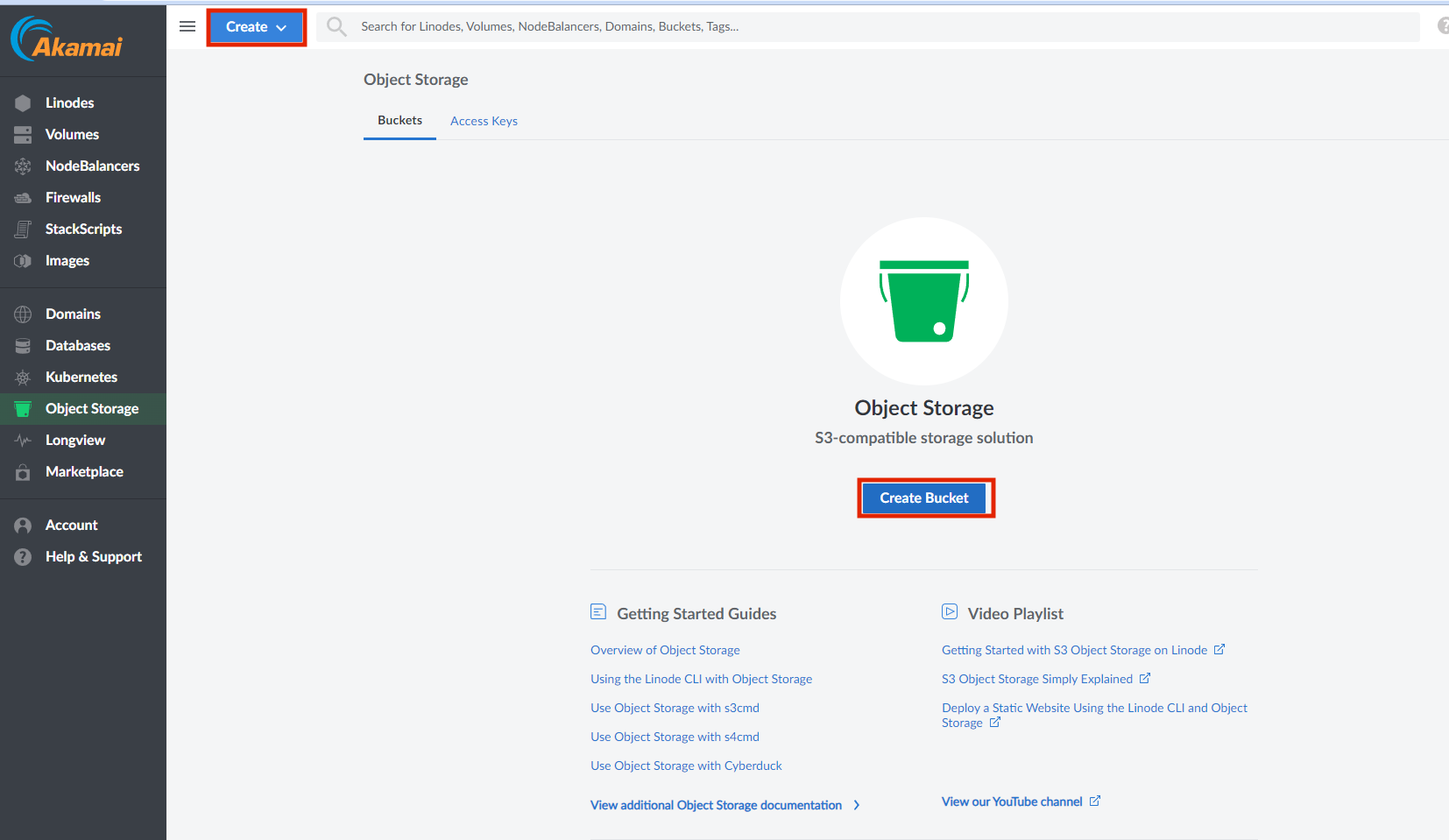Click the Volumes drive icon in sidebar

coord(23,135)
